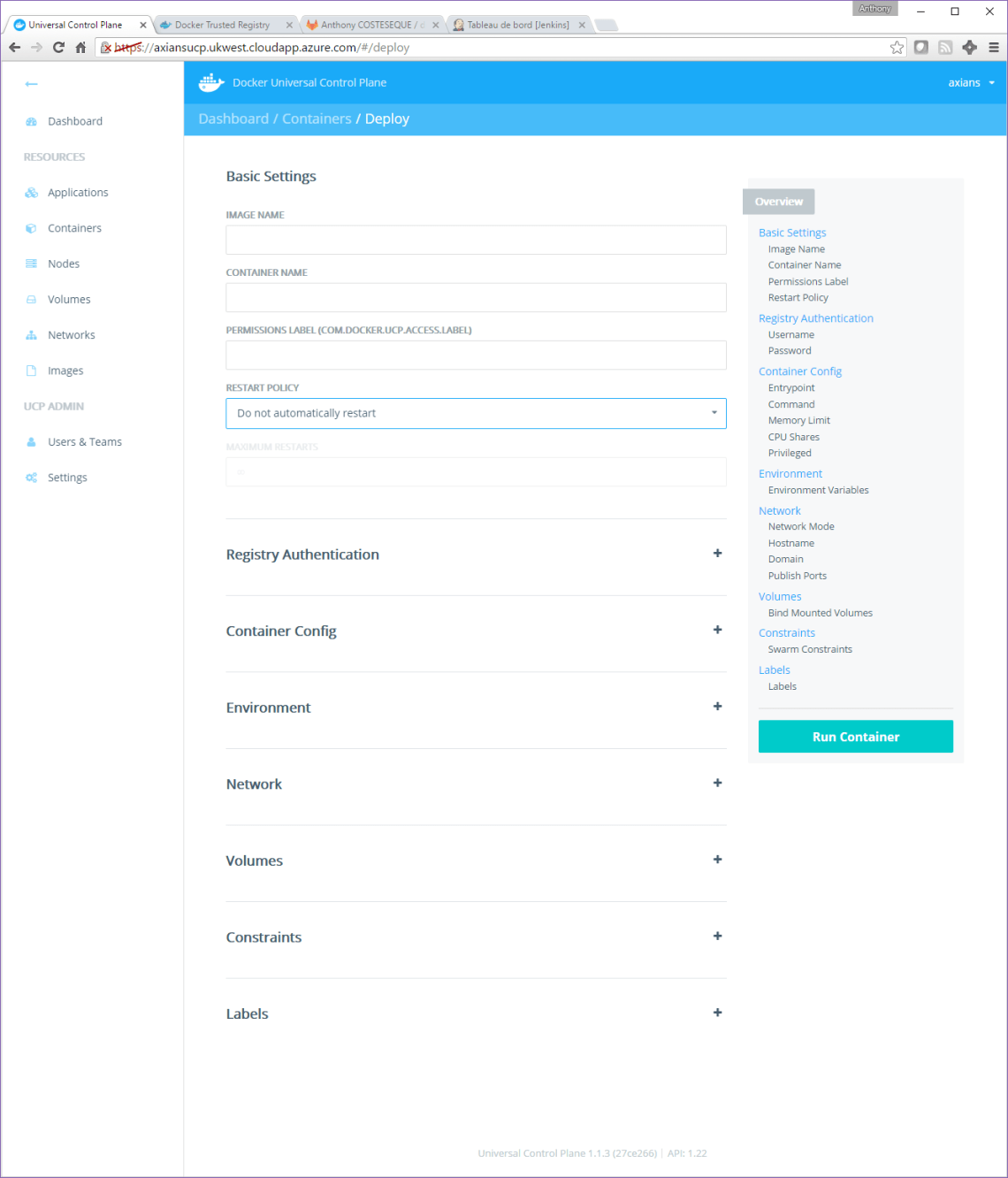The height and width of the screenshot is (1178, 1008).
Task: Switch to Docker Trusted Registry tab
Action: [222, 25]
